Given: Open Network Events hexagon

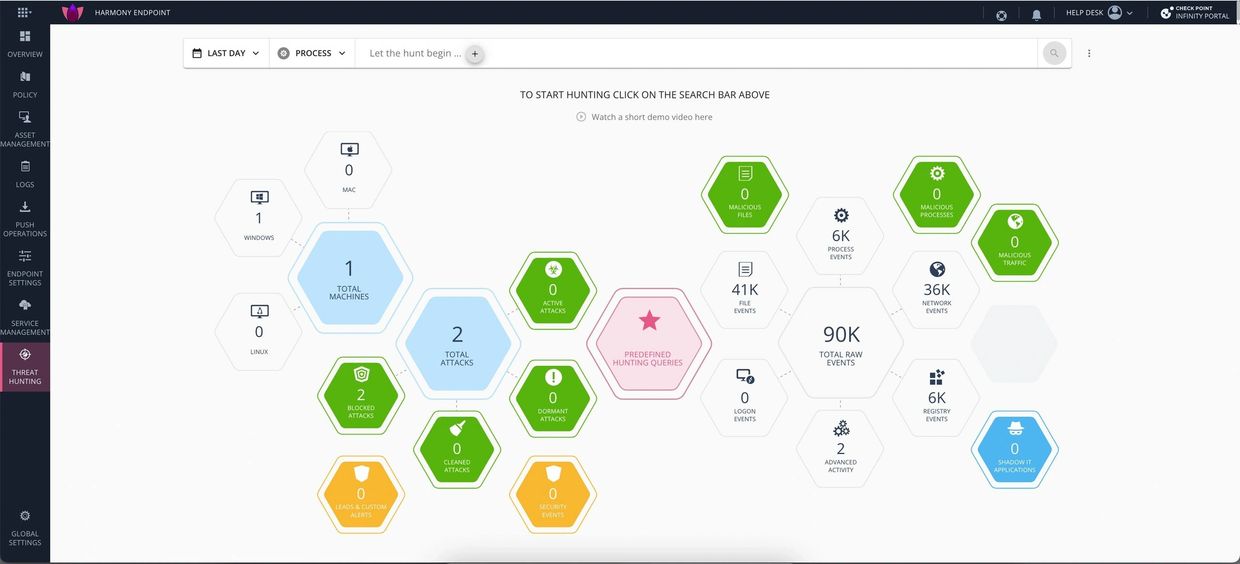Looking at the screenshot, I should [x=937, y=291].
